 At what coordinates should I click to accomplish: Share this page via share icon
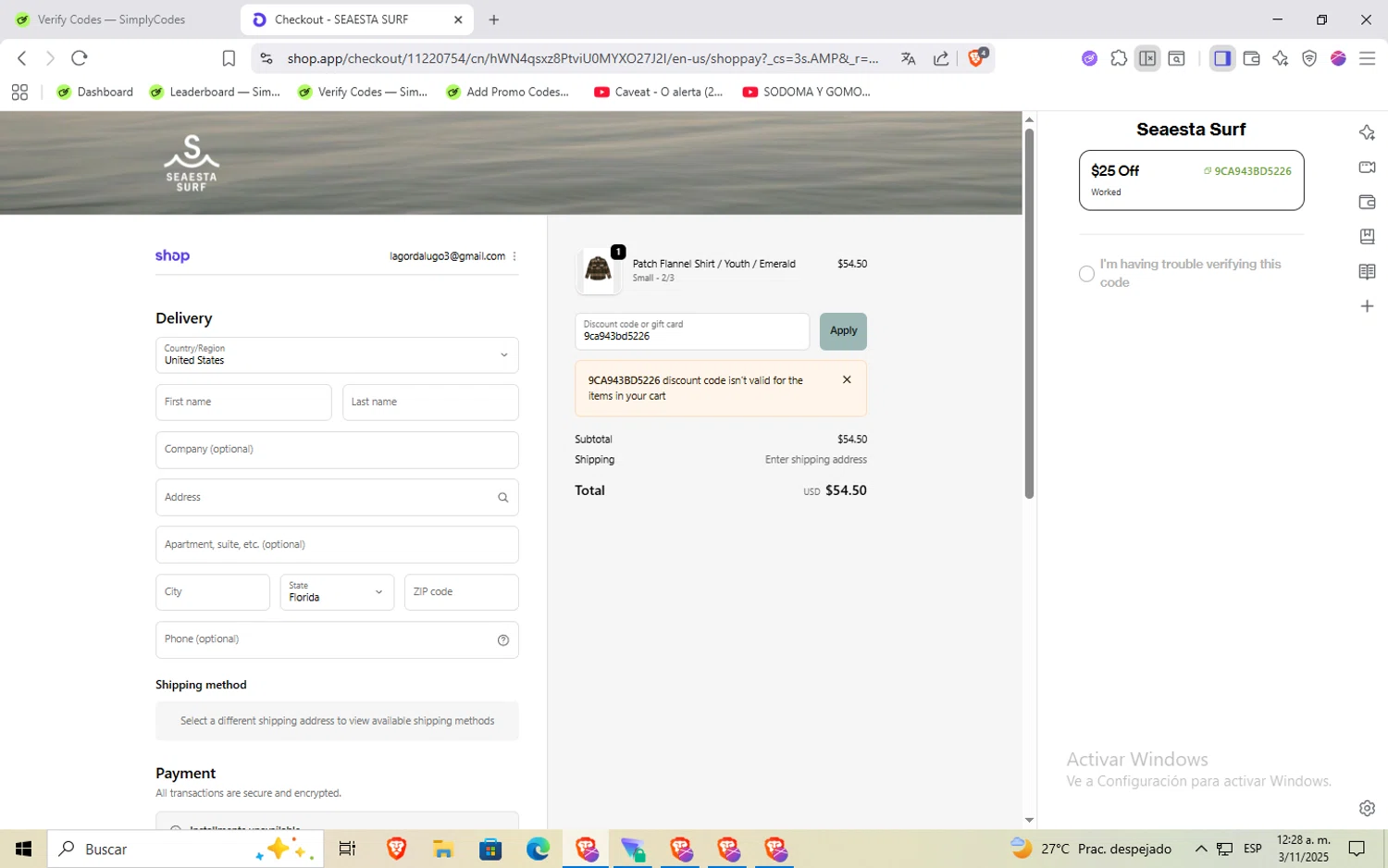941,58
